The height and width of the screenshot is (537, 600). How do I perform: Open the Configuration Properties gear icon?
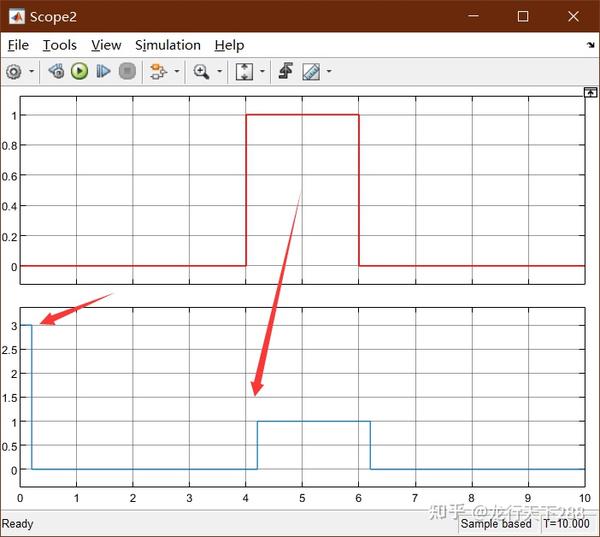coord(14,72)
